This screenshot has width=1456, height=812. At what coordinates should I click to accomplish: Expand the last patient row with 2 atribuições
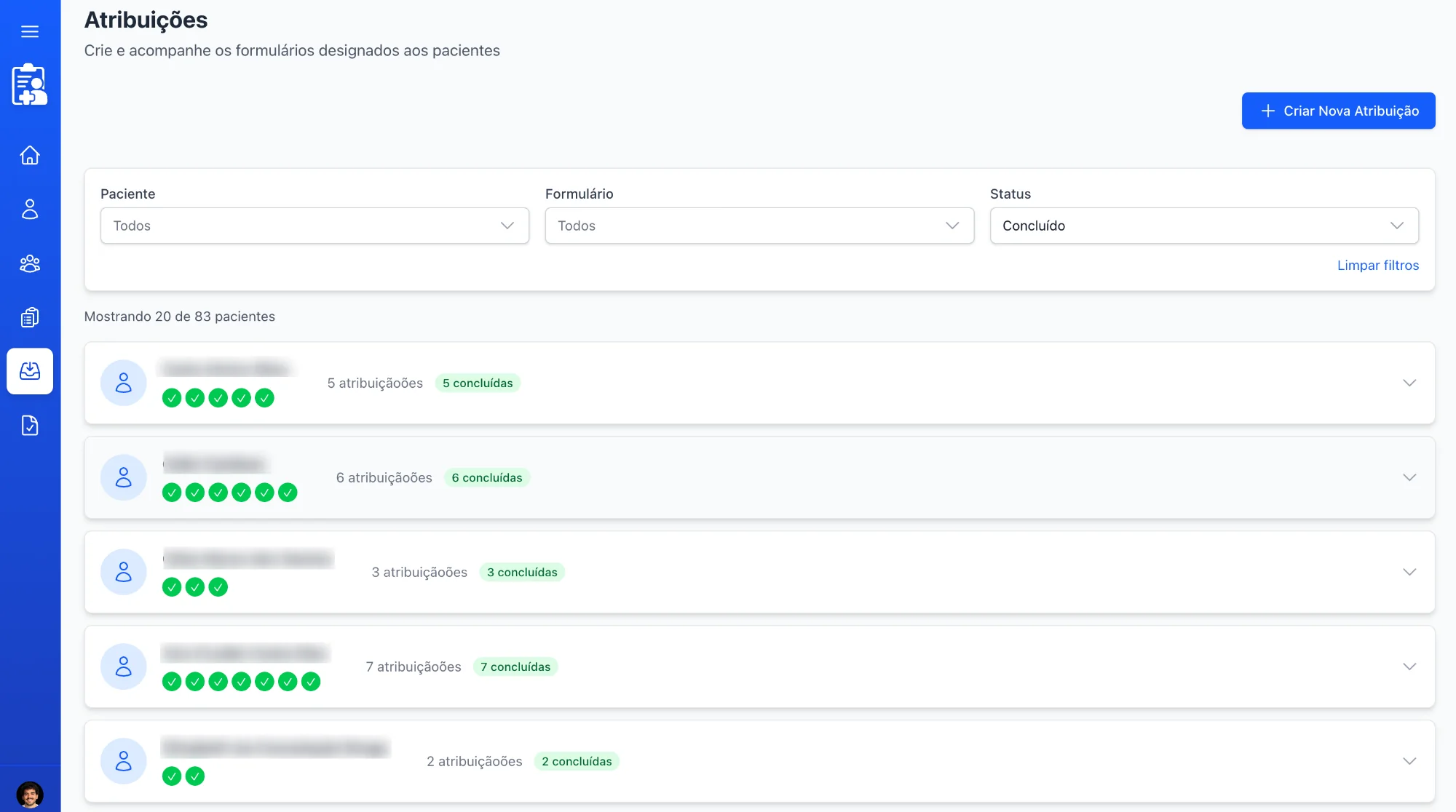click(1410, 761)
